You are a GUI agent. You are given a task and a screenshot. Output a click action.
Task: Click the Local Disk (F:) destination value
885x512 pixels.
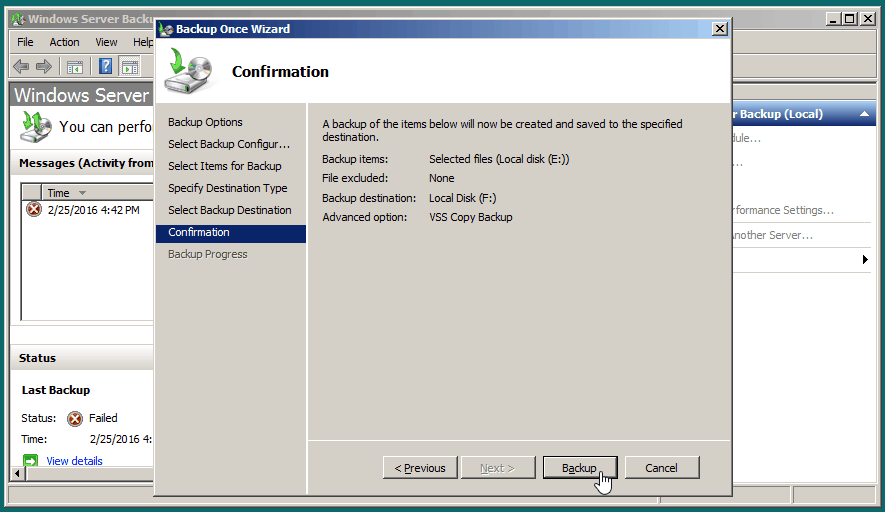coord(462,198)
